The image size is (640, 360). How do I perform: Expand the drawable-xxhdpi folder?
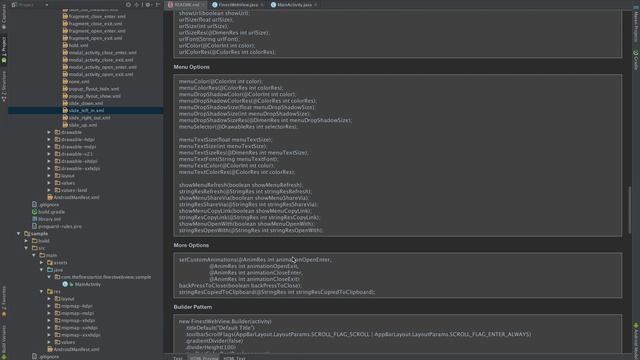click(x=49, y=168)
